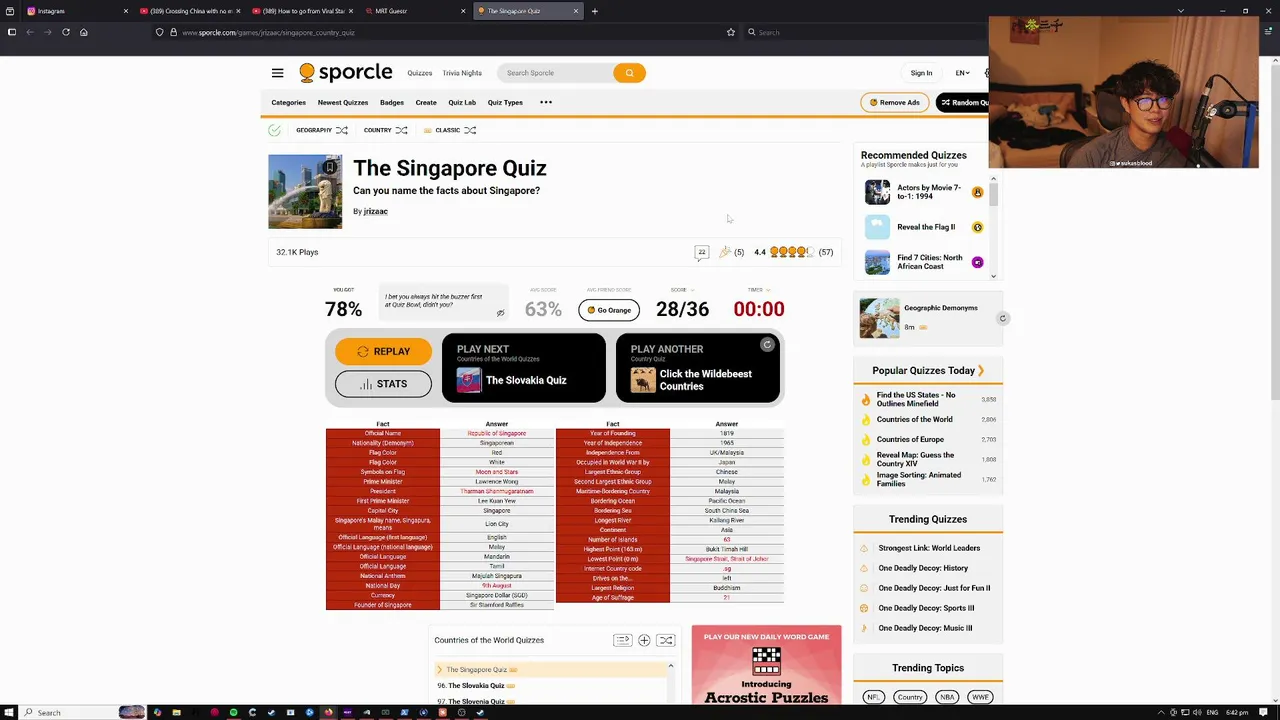Toggle the browser sidebar panel
The width and height of the screenshot is (1280, 720).
[12, 32]
